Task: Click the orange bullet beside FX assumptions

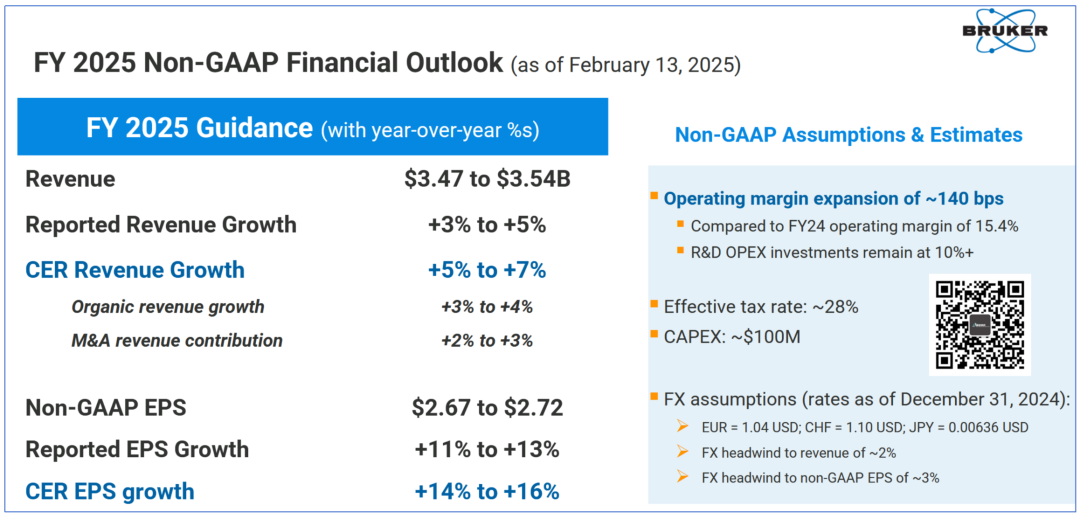Action: 654,398
